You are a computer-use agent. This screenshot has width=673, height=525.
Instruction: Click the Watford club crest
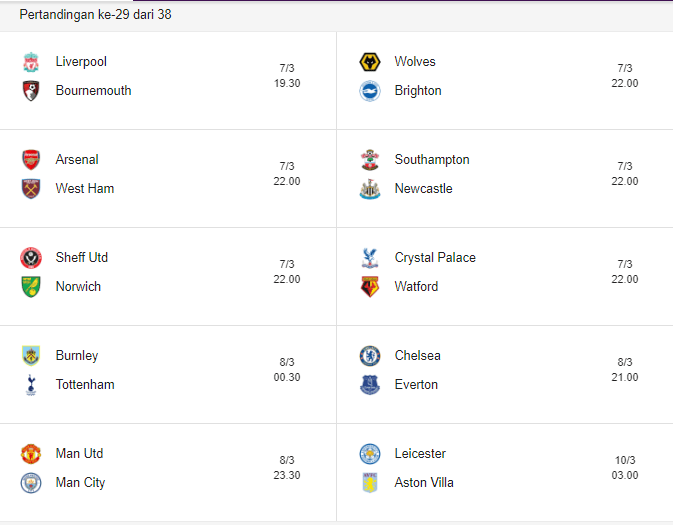tap(370, 287)
